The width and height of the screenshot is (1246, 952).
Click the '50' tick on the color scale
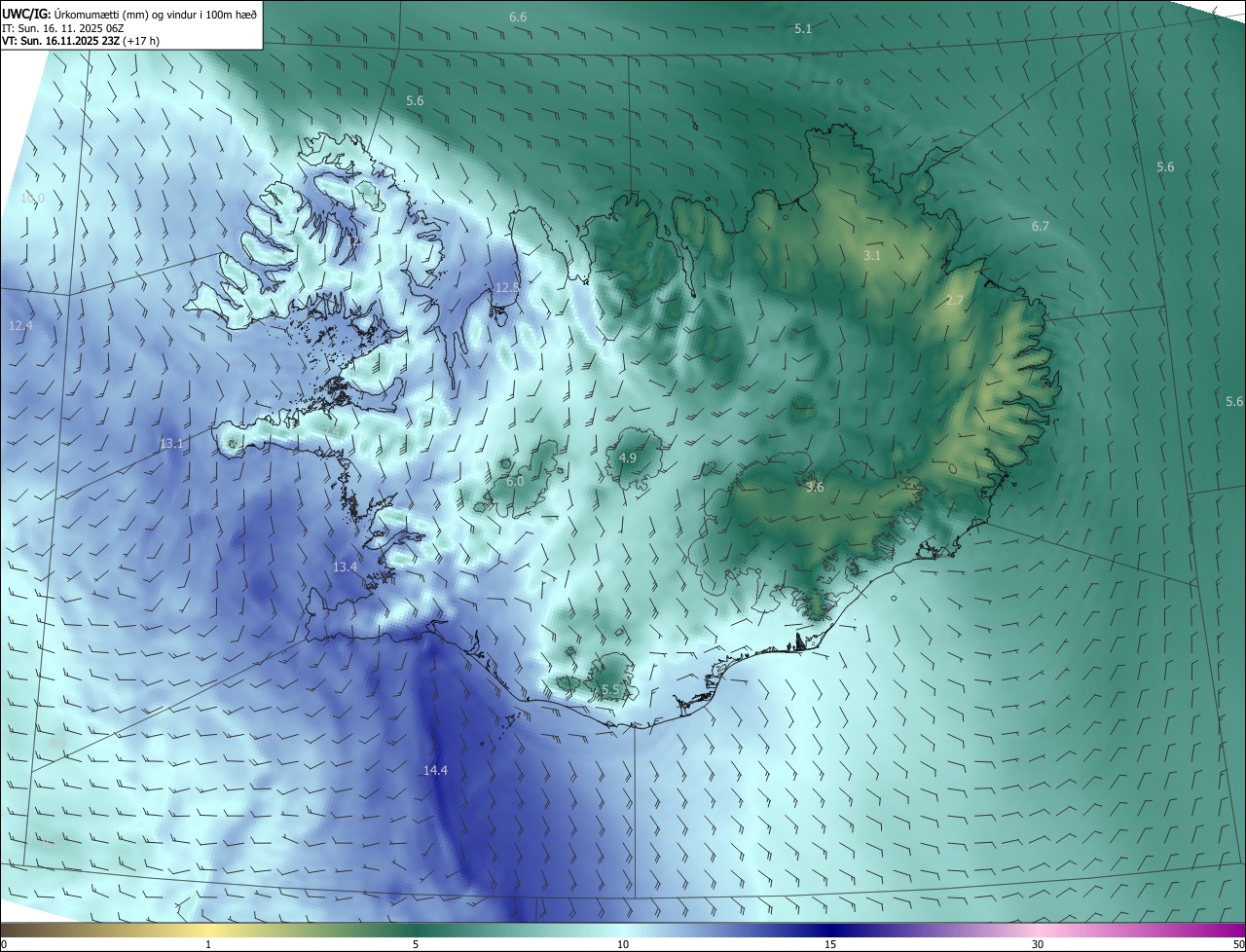(x=1238, y=944)
